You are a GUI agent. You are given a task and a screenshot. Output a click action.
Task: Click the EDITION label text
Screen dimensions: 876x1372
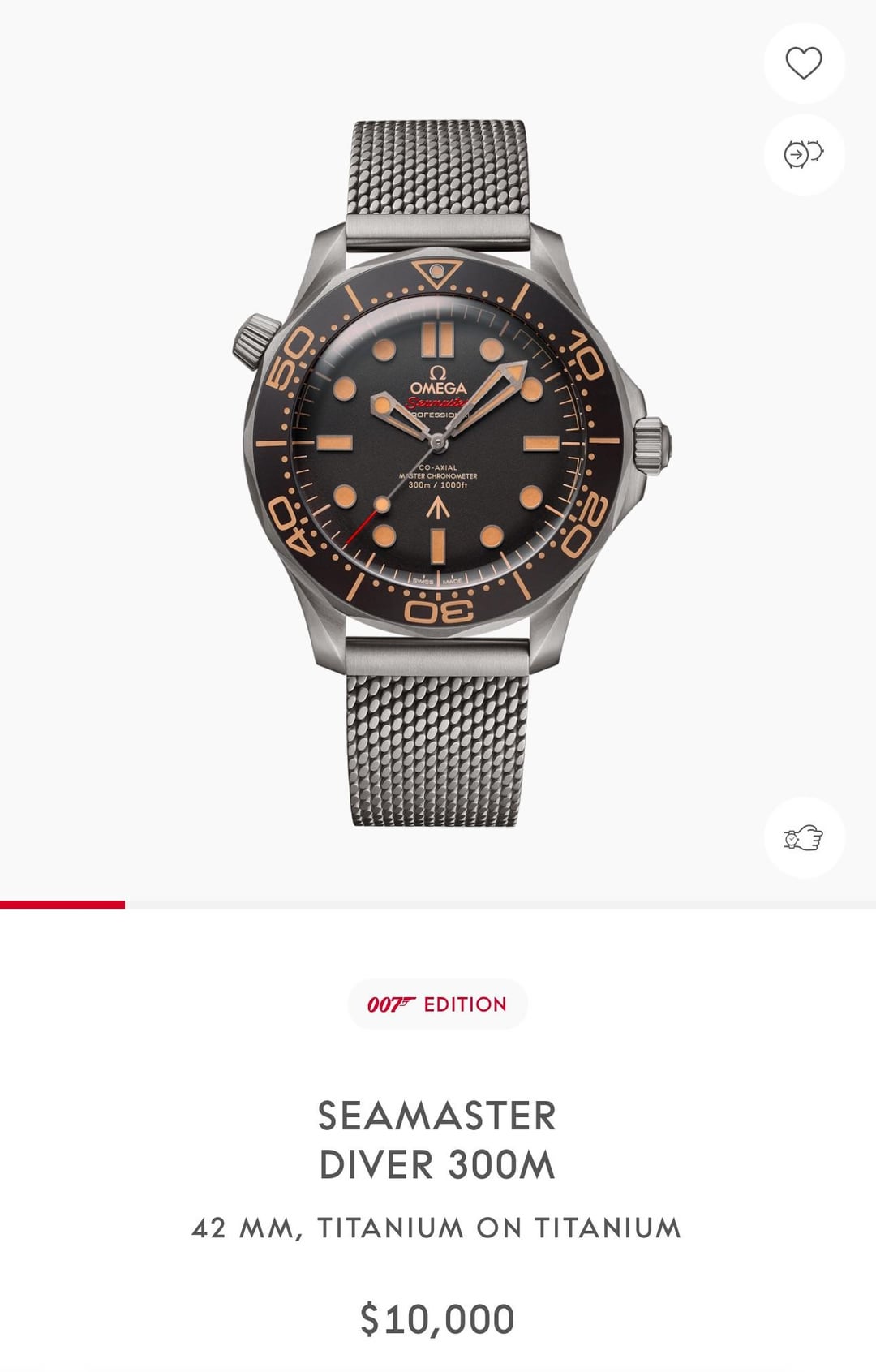(x=466, y=1004)
